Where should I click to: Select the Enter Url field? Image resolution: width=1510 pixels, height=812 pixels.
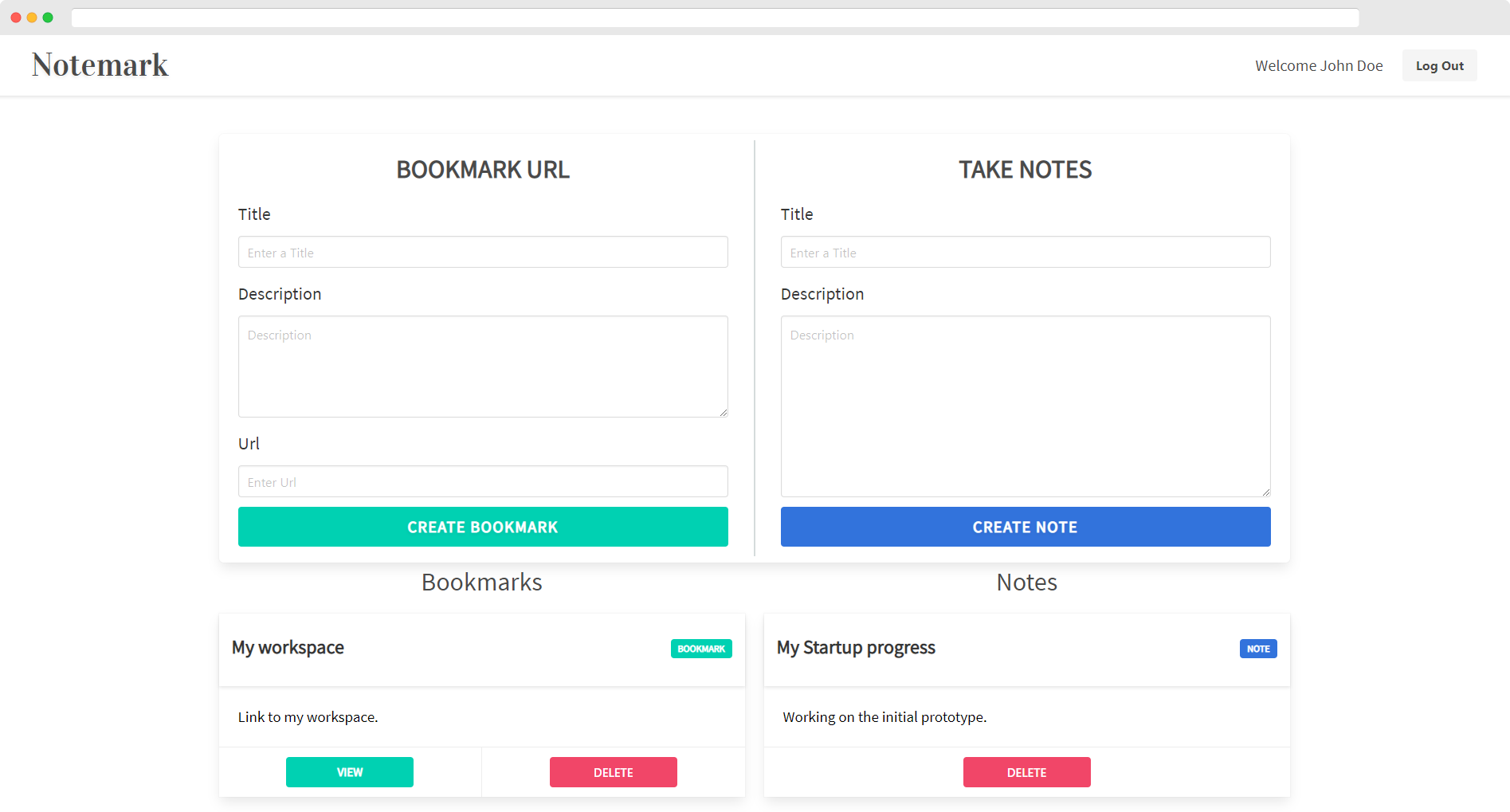(482, 482)
